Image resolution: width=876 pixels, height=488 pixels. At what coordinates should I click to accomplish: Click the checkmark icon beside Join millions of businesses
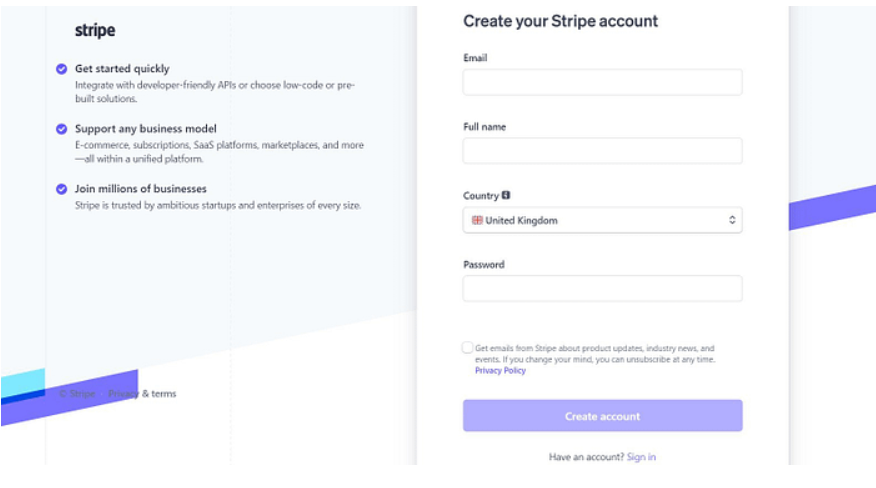(x=61, y=189)
